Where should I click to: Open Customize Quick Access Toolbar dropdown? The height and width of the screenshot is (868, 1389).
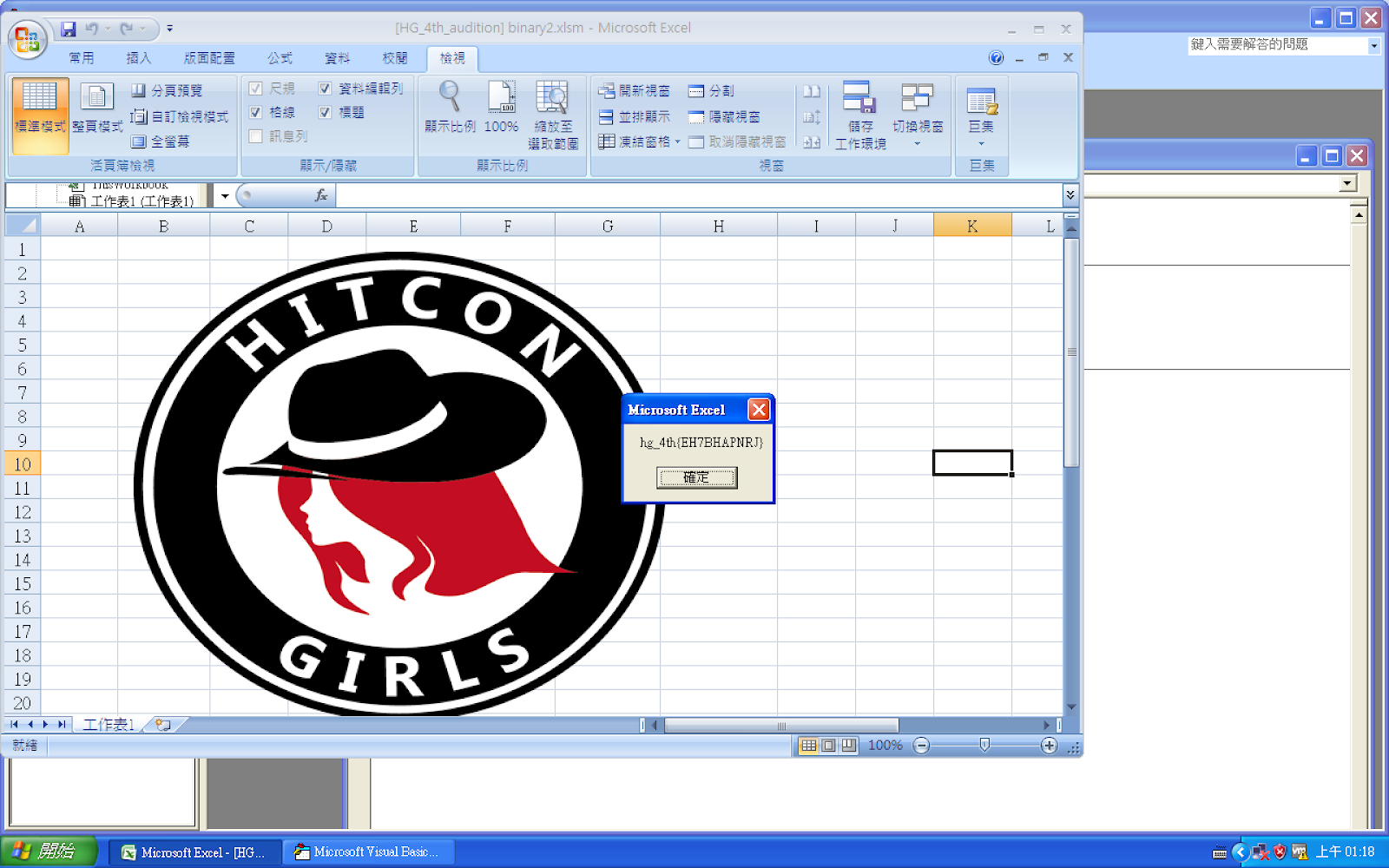click(170, 29)
